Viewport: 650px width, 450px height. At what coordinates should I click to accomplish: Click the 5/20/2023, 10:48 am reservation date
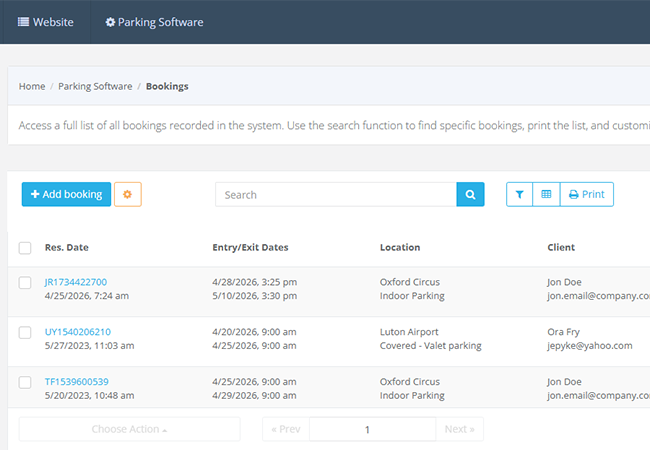click(90, 395)
